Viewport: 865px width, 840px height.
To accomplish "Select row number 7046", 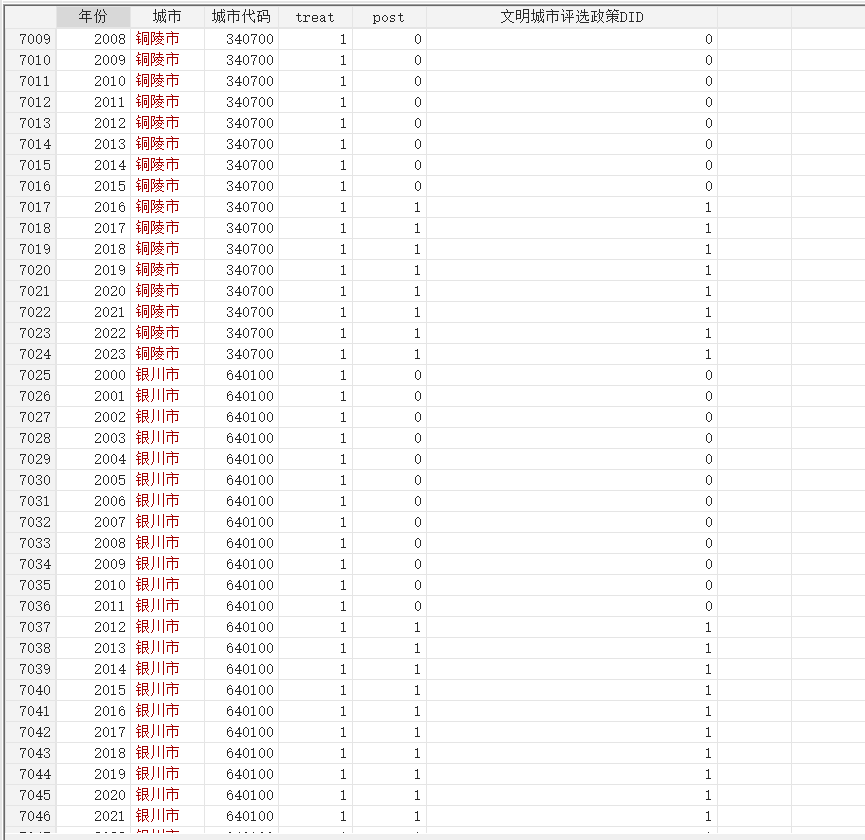I will point(31,816).
